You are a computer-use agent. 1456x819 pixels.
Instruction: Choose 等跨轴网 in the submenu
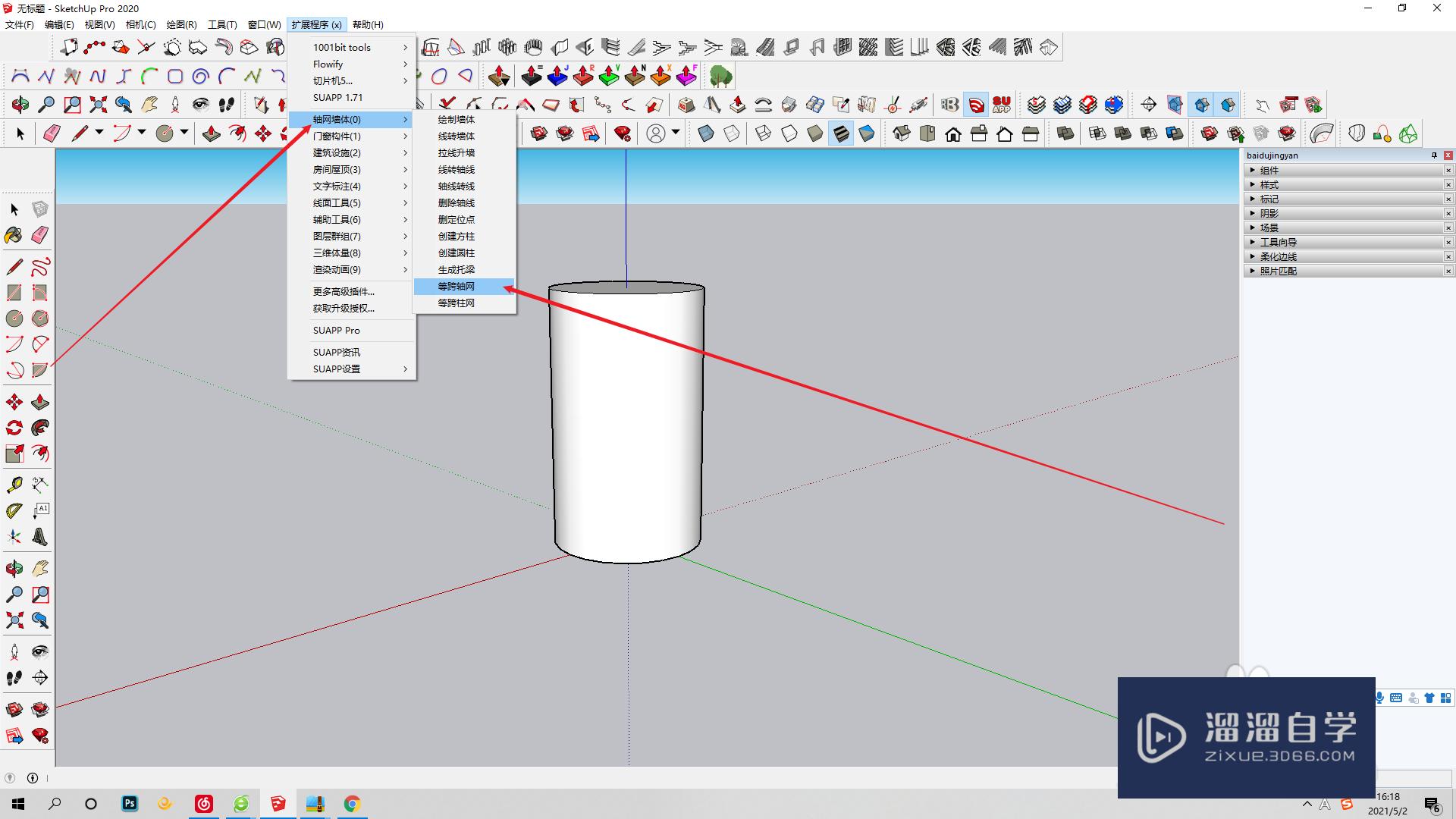(x=465, y=287)
